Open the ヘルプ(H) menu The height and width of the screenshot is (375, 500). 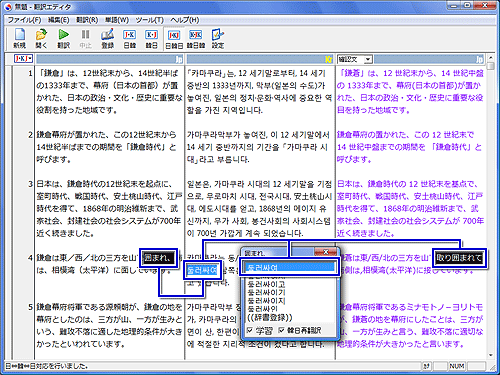185,20
